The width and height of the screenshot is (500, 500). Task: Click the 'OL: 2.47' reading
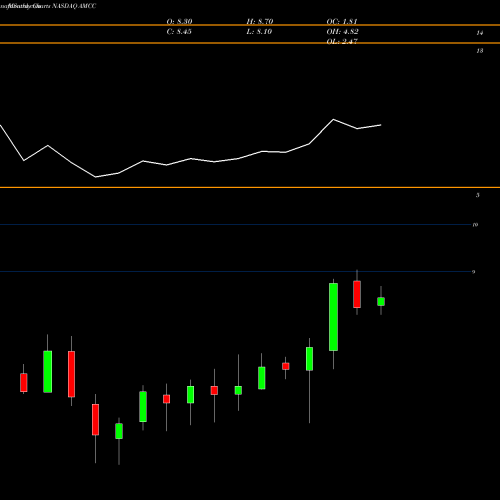click(342, 41)
